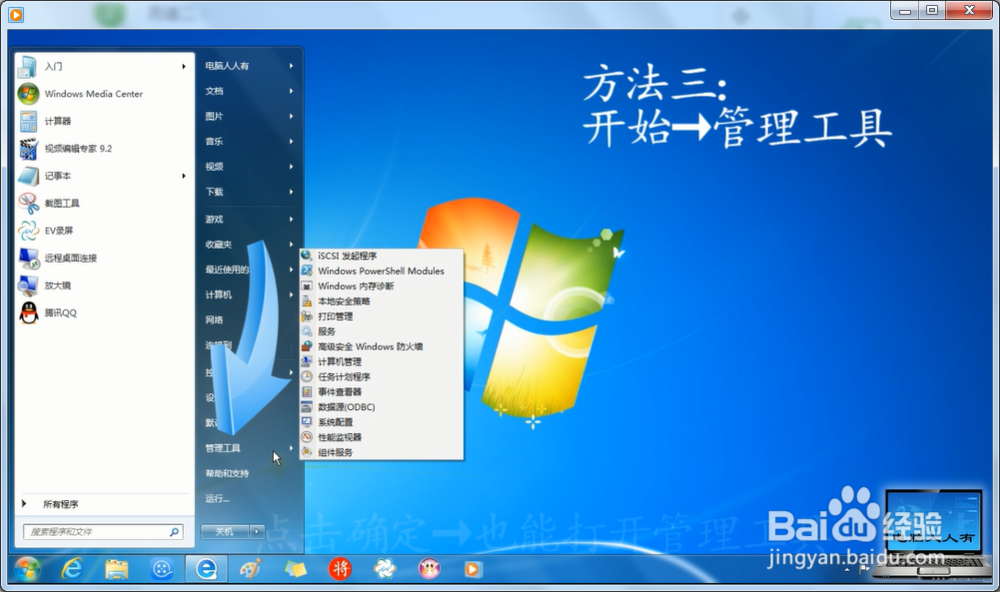
Task: Expand the 视频 submenu arrow
Action: (291, 166)
